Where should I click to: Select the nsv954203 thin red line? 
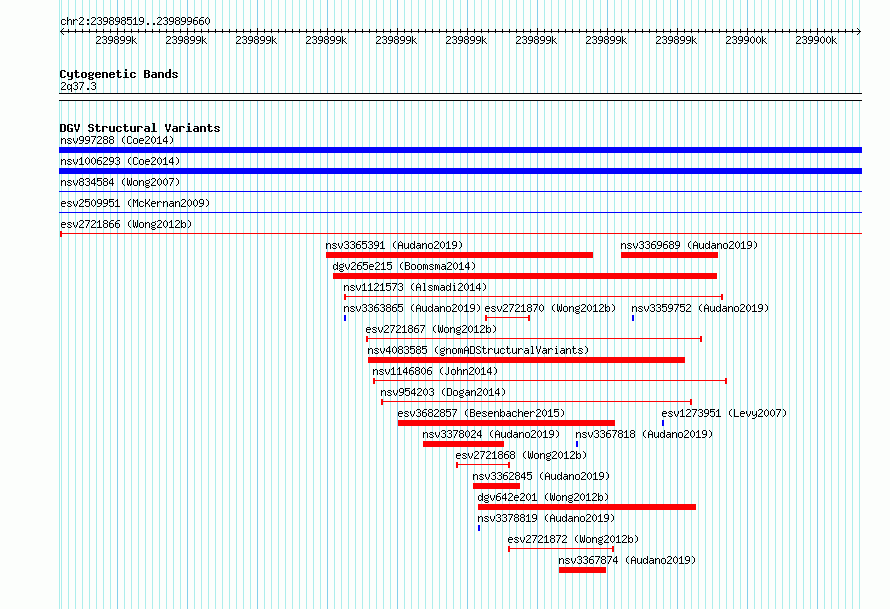click(536, 402)
